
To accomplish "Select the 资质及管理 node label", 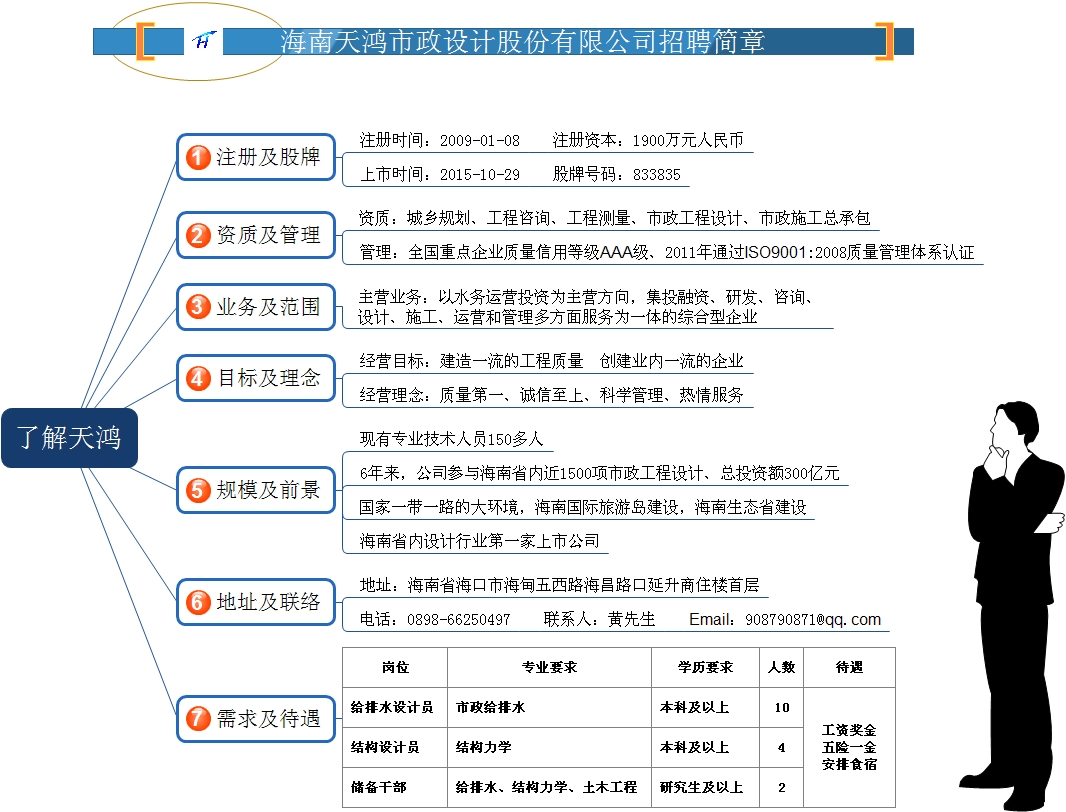I will click(268, 235).
